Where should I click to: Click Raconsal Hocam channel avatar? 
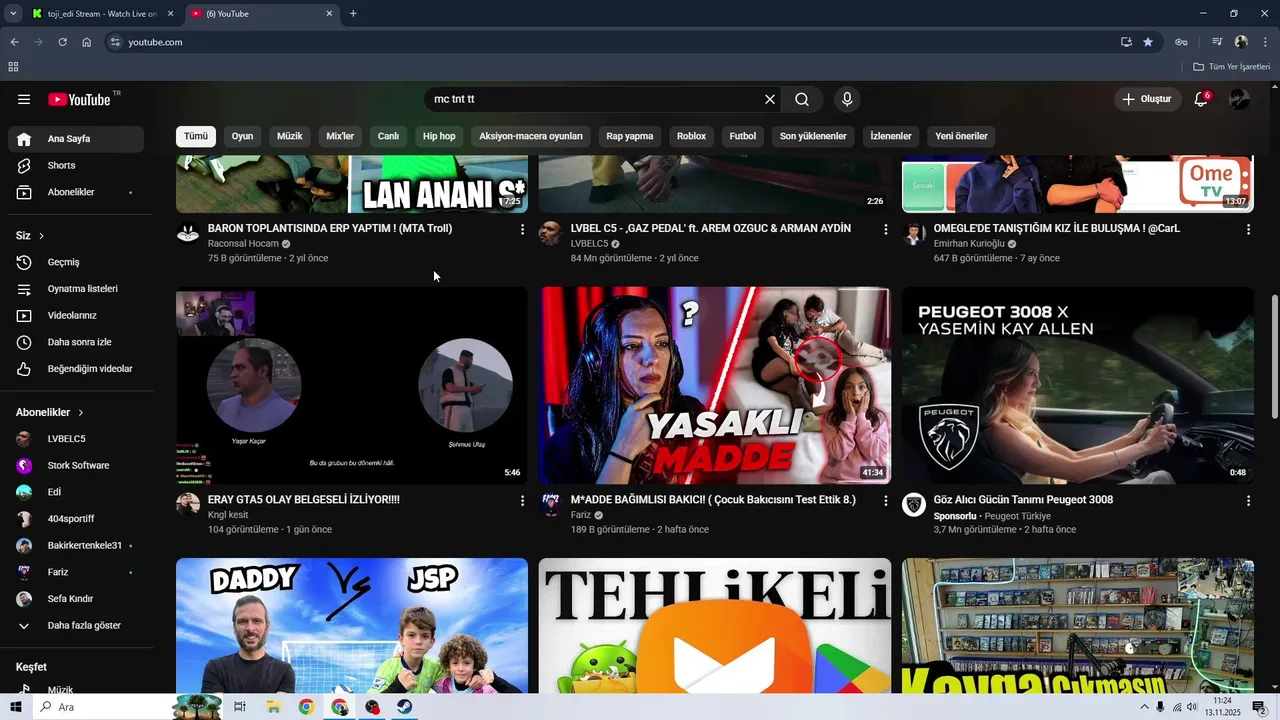(x=188, y=234)
